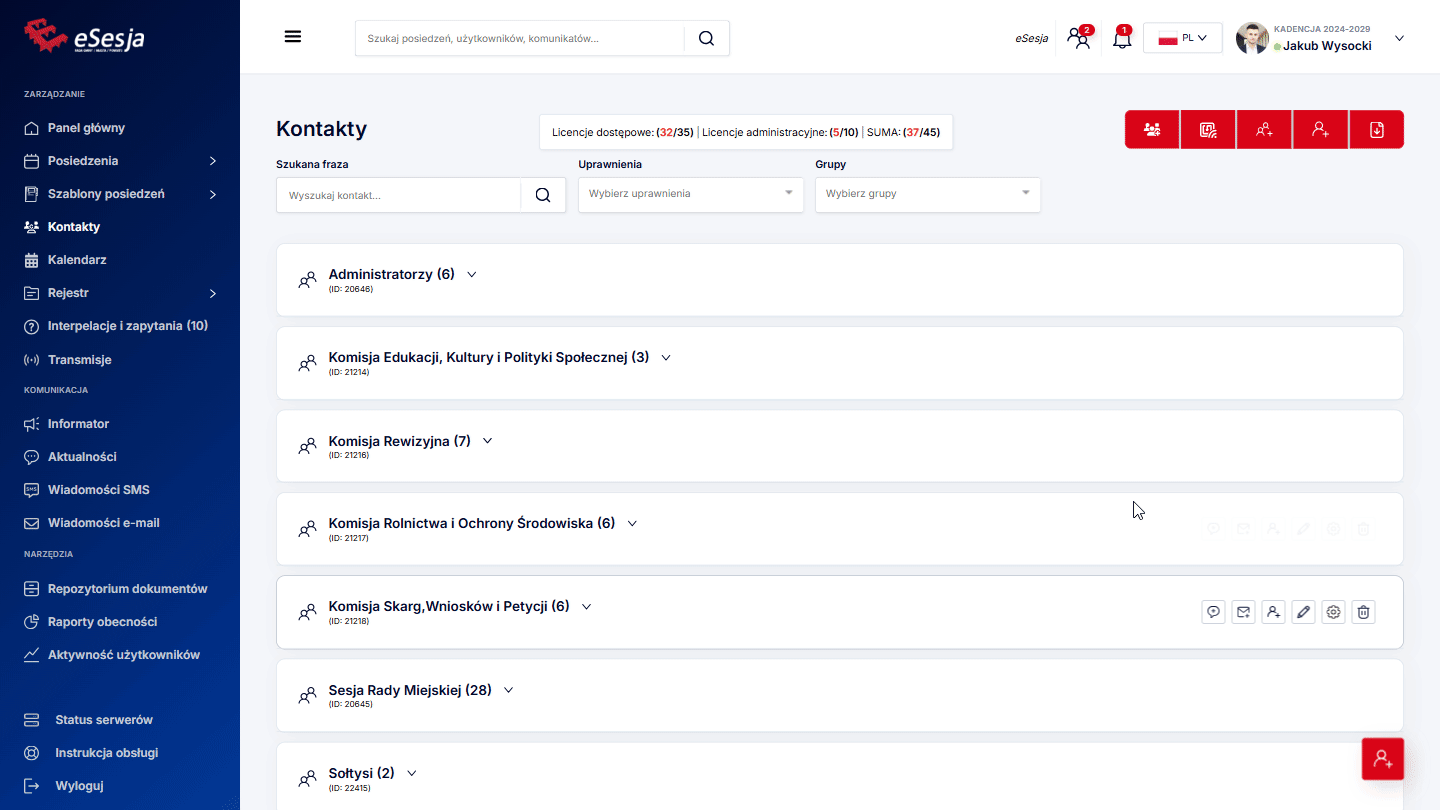
Task: Delete Komisja Skarg group with trash icon
Action: tap(1363, 612)
